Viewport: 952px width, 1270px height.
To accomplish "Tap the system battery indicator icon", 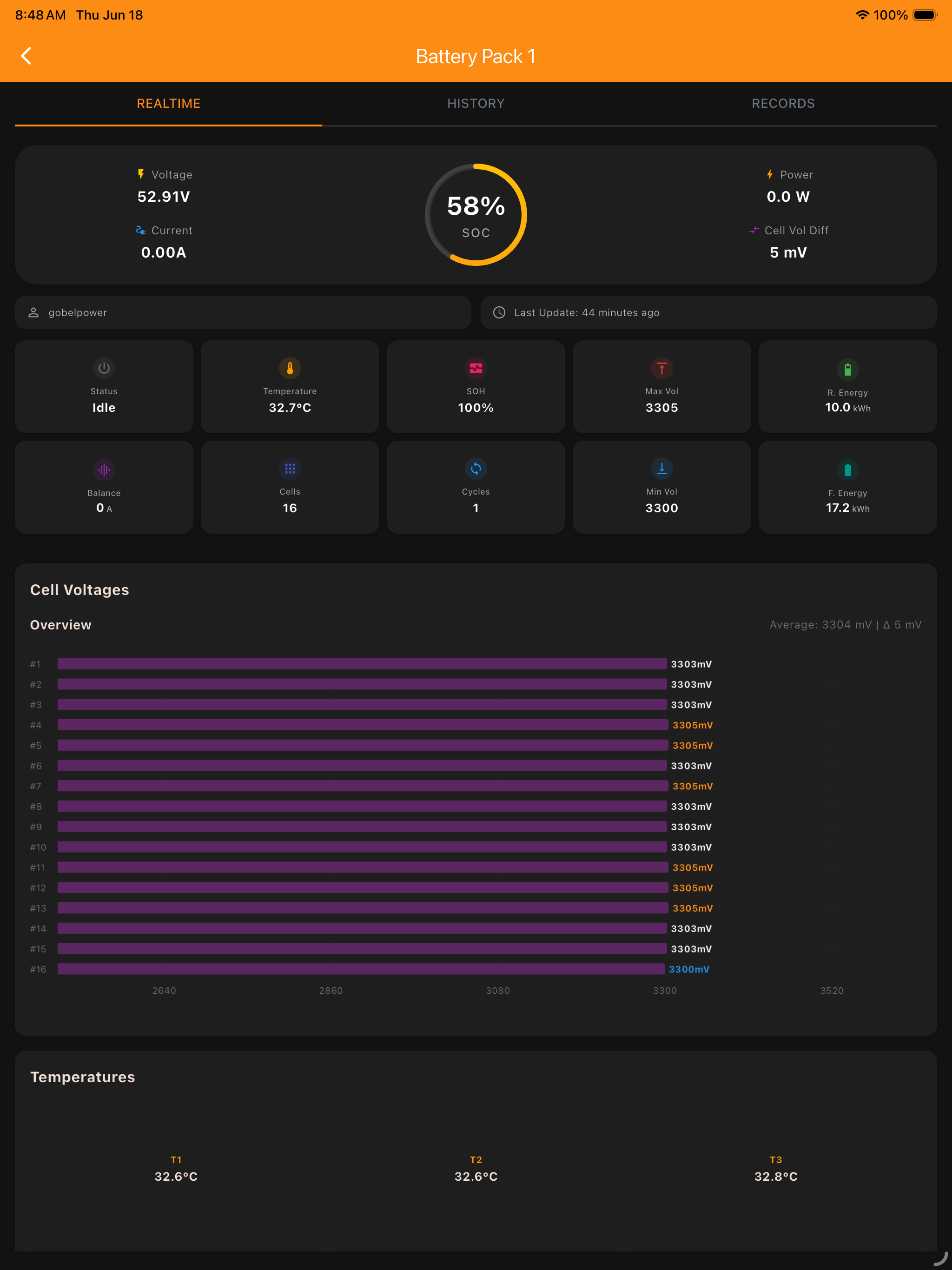I will click(925, 15).
